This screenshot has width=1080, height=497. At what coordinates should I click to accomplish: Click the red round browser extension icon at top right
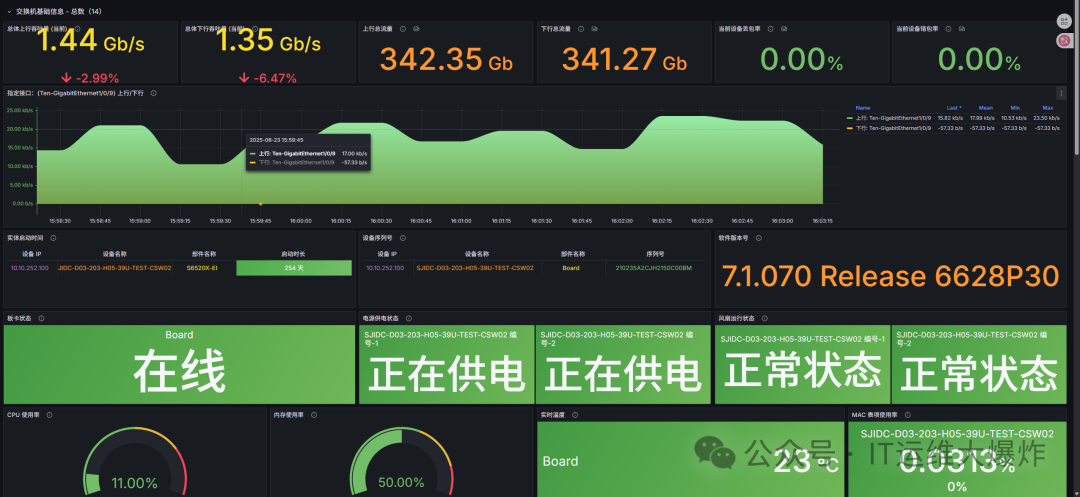point(1063,41)
